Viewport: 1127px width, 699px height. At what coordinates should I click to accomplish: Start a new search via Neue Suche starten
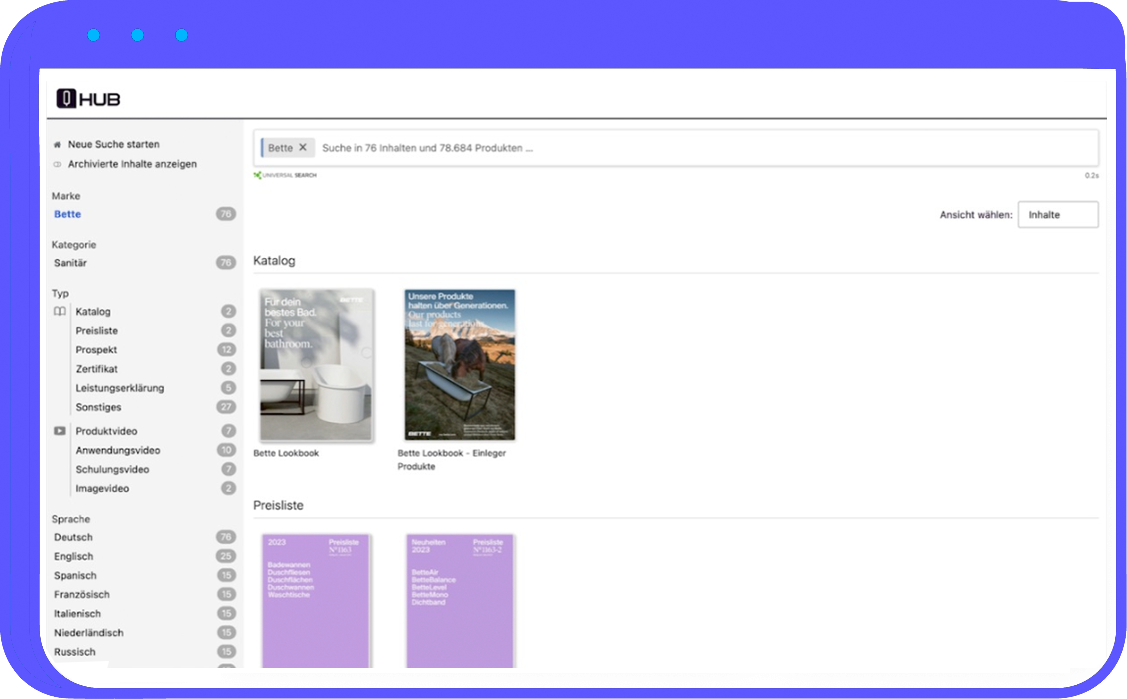[113, 145]
